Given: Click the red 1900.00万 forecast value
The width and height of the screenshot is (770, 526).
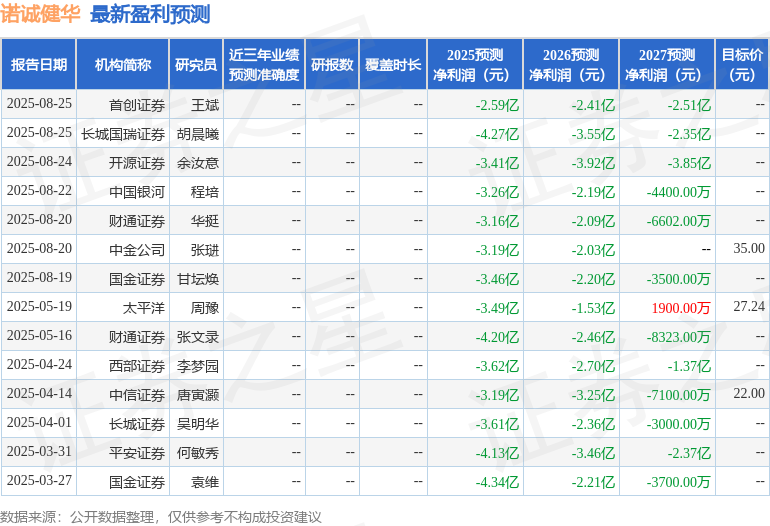Looking at the screenshot, I should (681, 308).
